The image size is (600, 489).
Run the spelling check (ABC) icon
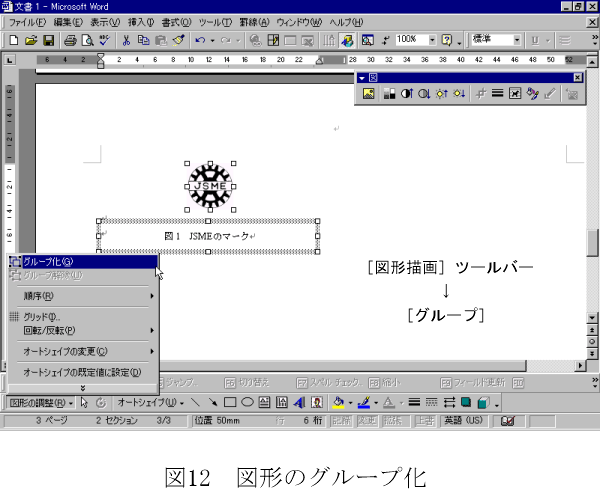[104, 40]
